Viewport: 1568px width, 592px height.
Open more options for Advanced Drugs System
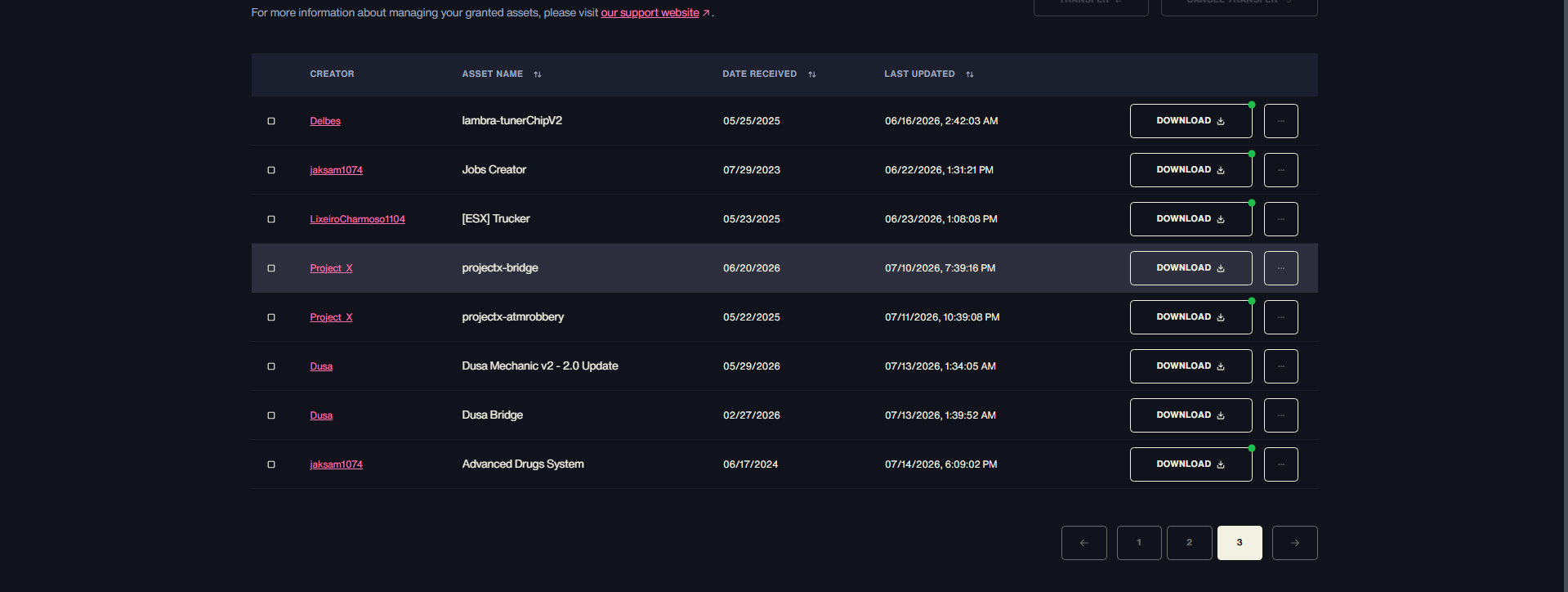click(1281, 464)
